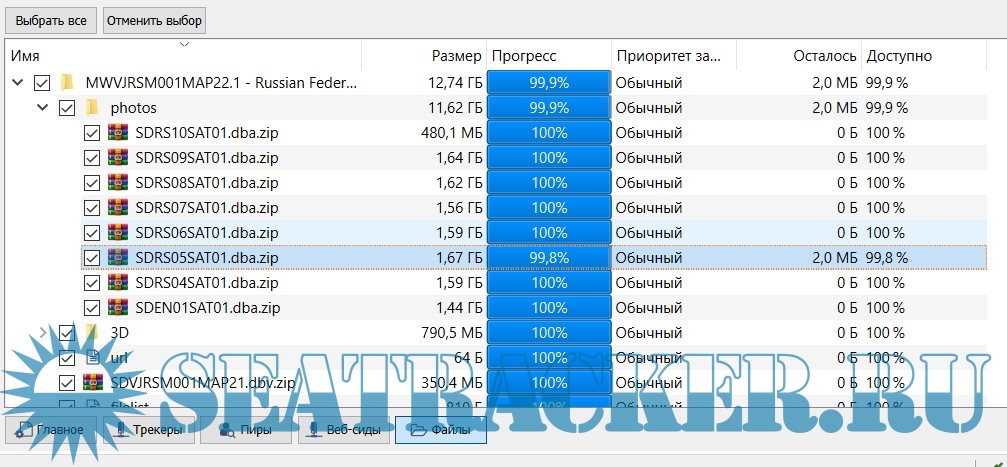Collapse the photos folder tree
Screen dimensions: 1007x467
pos(42,107)
